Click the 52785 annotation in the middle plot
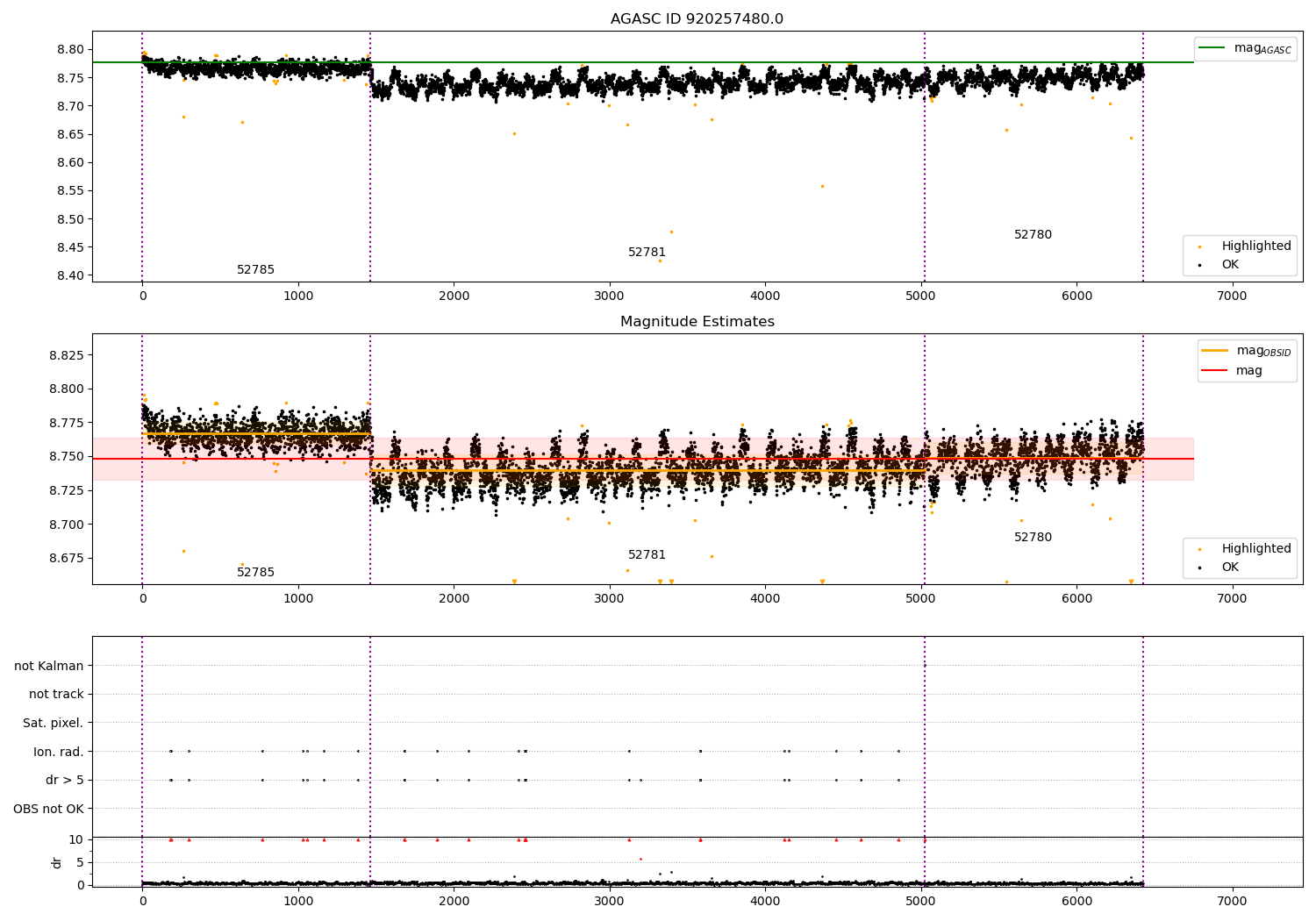 point(255,573)
